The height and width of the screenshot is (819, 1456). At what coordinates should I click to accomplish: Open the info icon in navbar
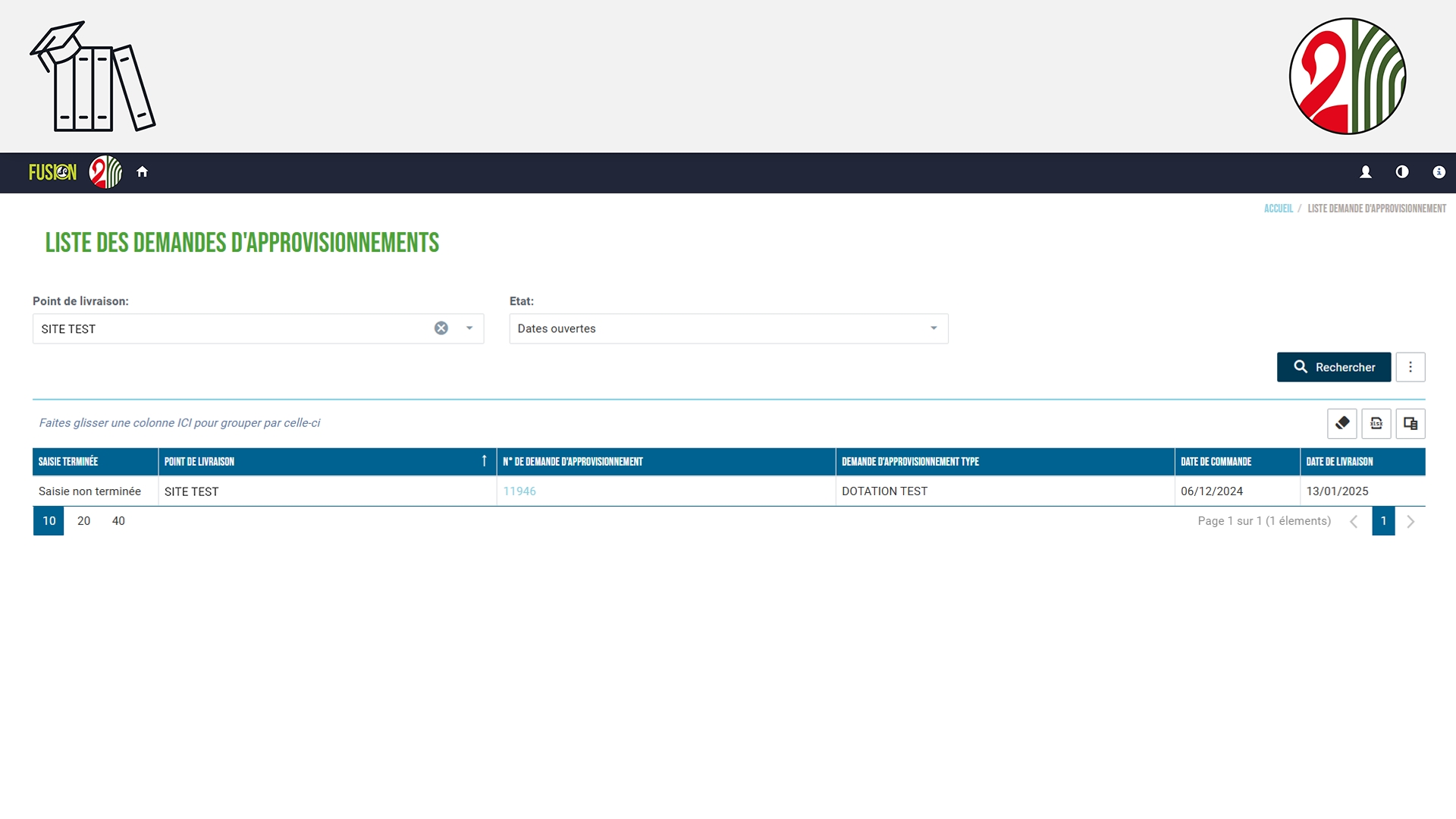point(1439,172)
